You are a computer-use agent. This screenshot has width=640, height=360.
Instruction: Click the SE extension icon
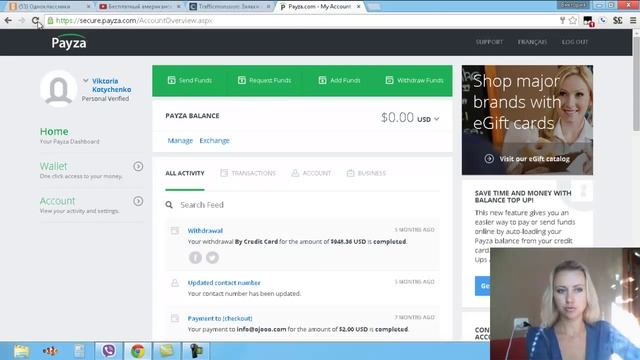coord(618,20)
